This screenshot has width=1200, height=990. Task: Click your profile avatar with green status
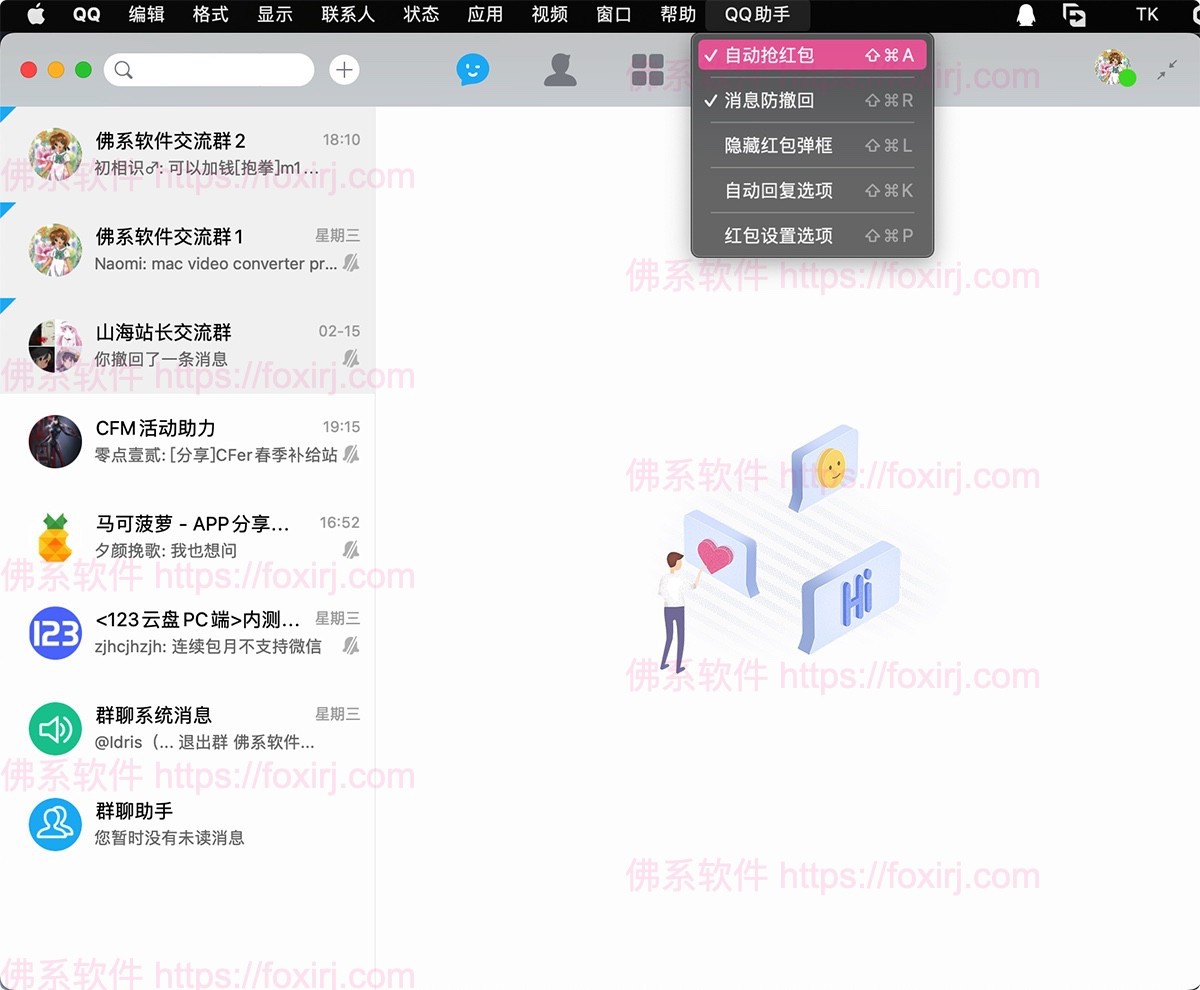[1113, 72]
